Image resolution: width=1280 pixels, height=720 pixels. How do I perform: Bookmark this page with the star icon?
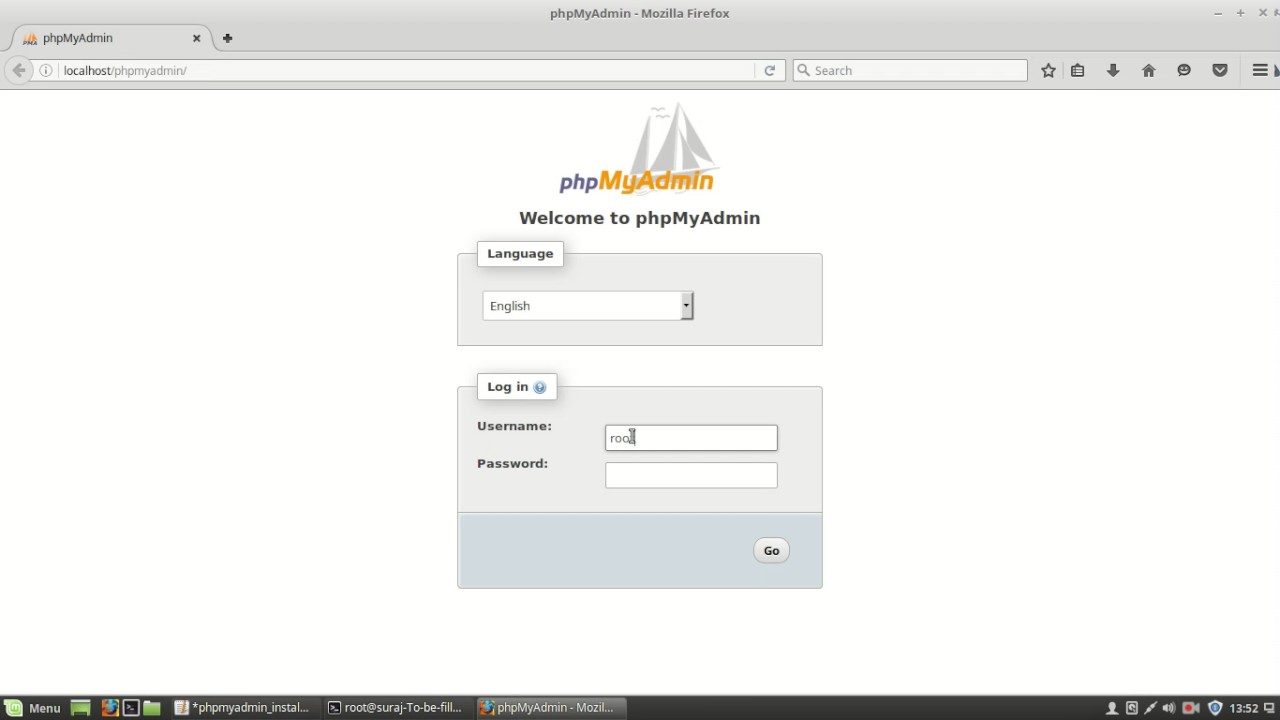[x=1048, y=70]
